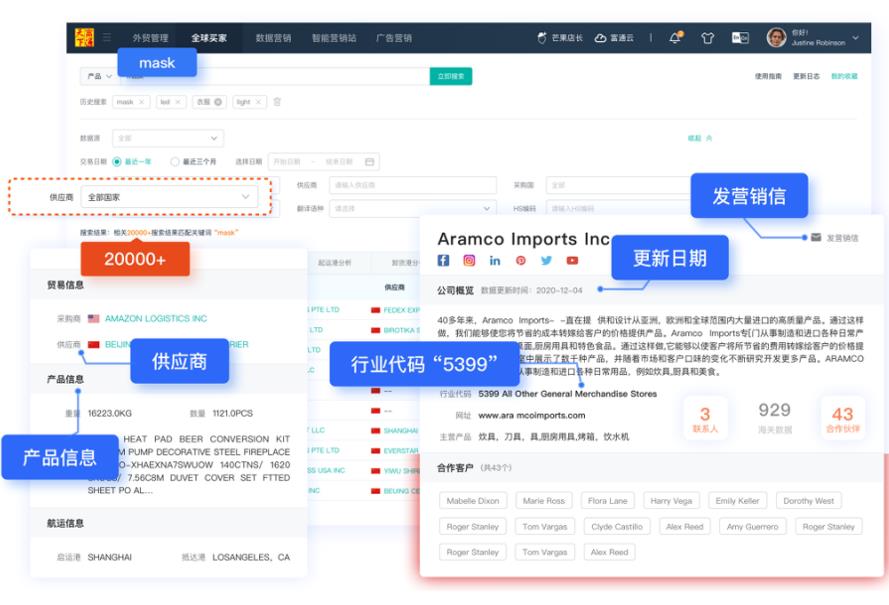Click the '16223.0KG' weight value
The image size is (889, 605).
coord(109,413)
